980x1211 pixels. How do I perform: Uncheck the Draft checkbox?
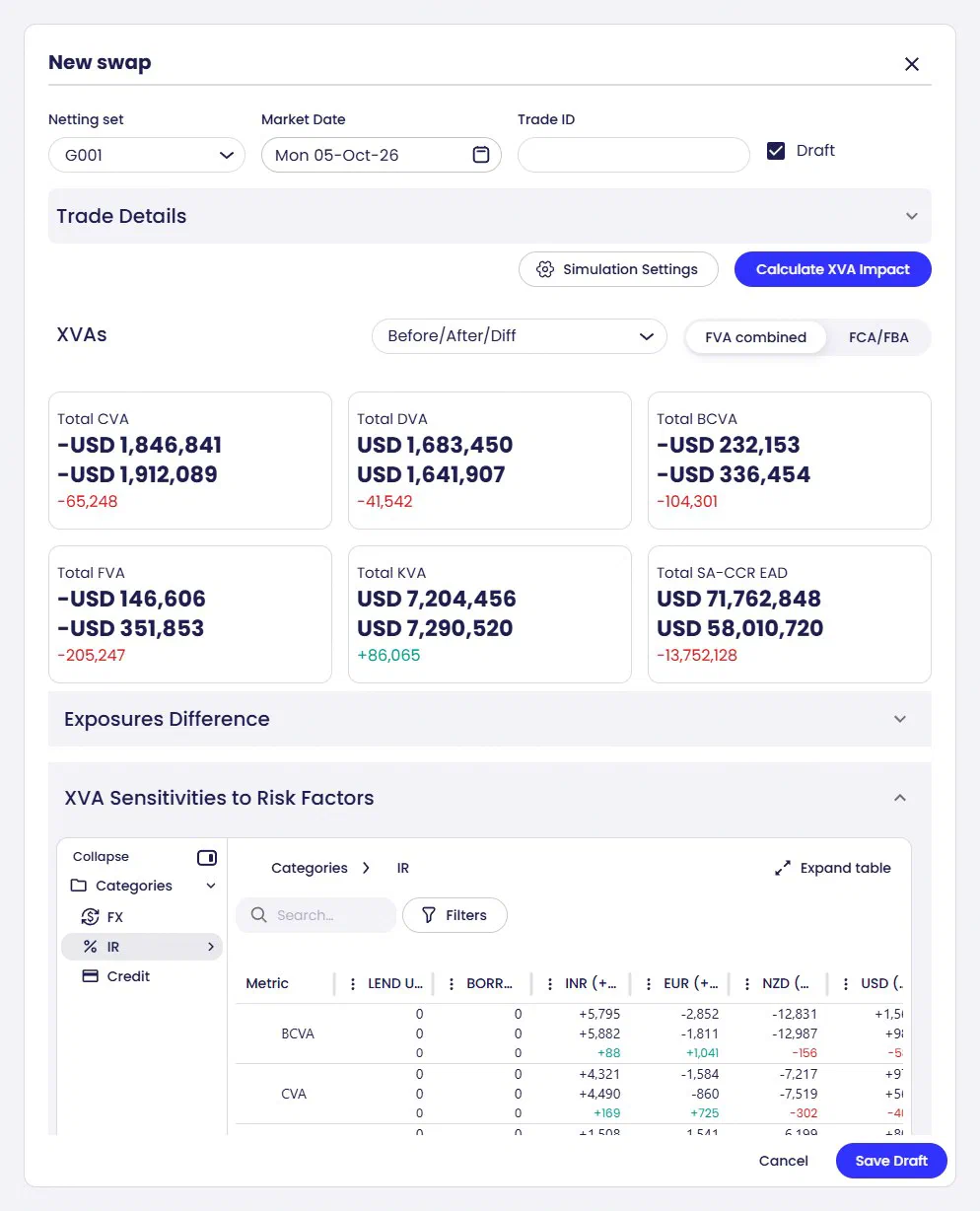[776, 151]
